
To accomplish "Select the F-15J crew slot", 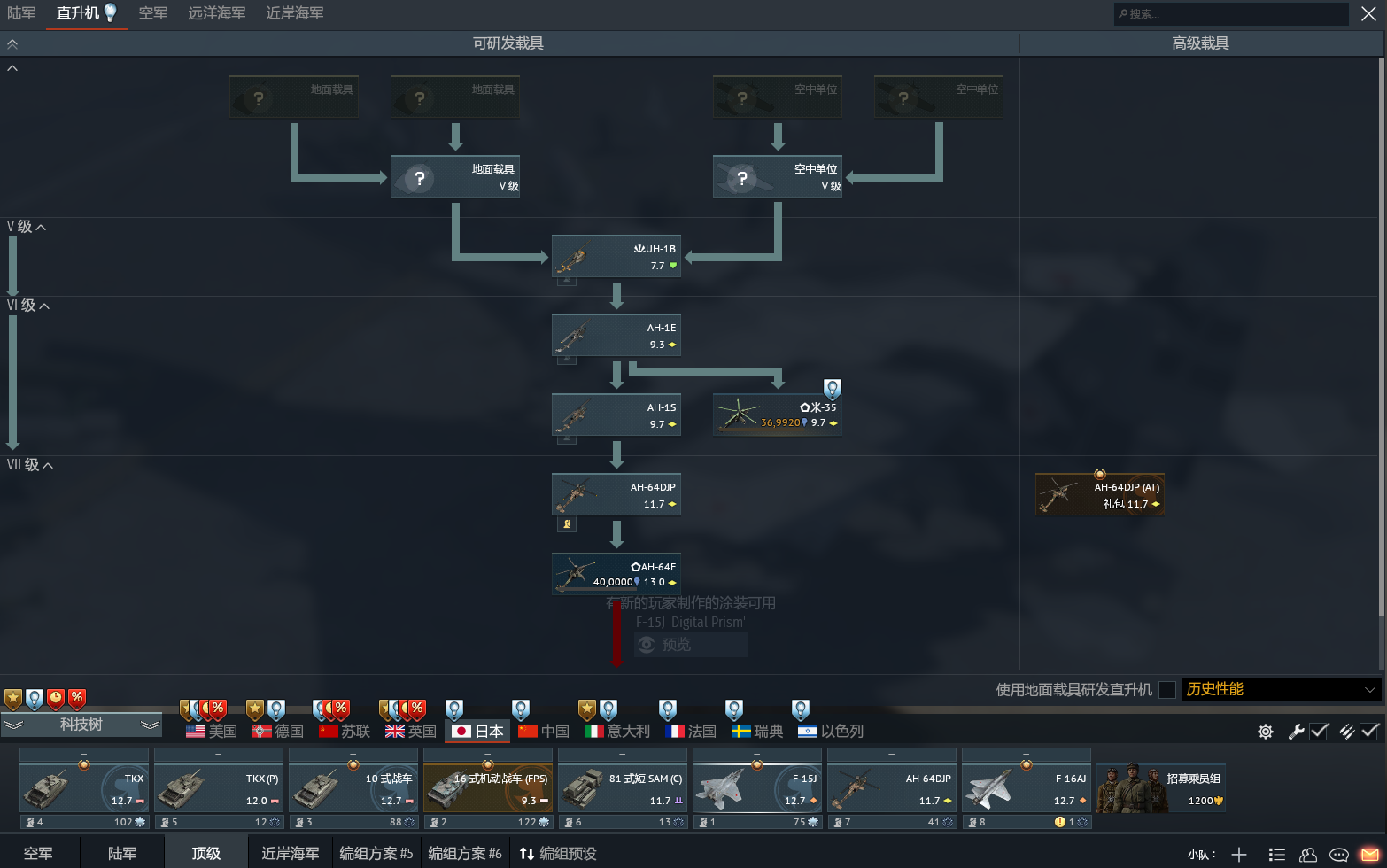I will (757, 788).
